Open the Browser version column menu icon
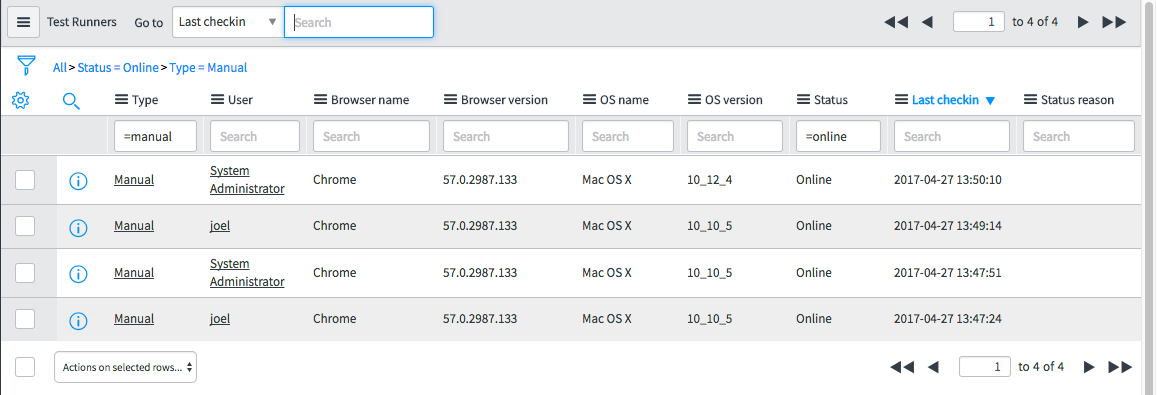Image resolution: width=1157 pixels, height=395 pixels. (450, 100)
